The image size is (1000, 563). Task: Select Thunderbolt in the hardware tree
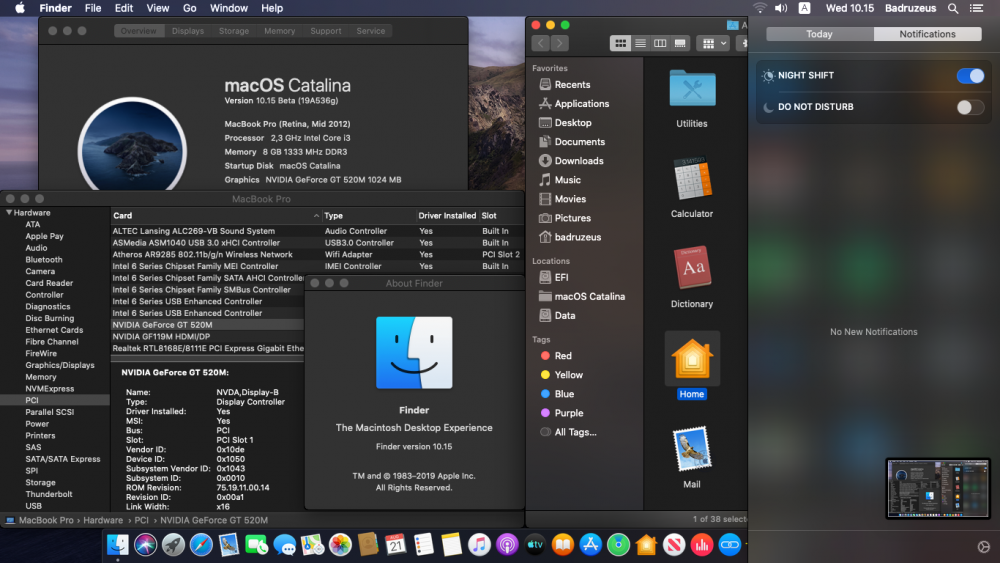coord(48,494)
